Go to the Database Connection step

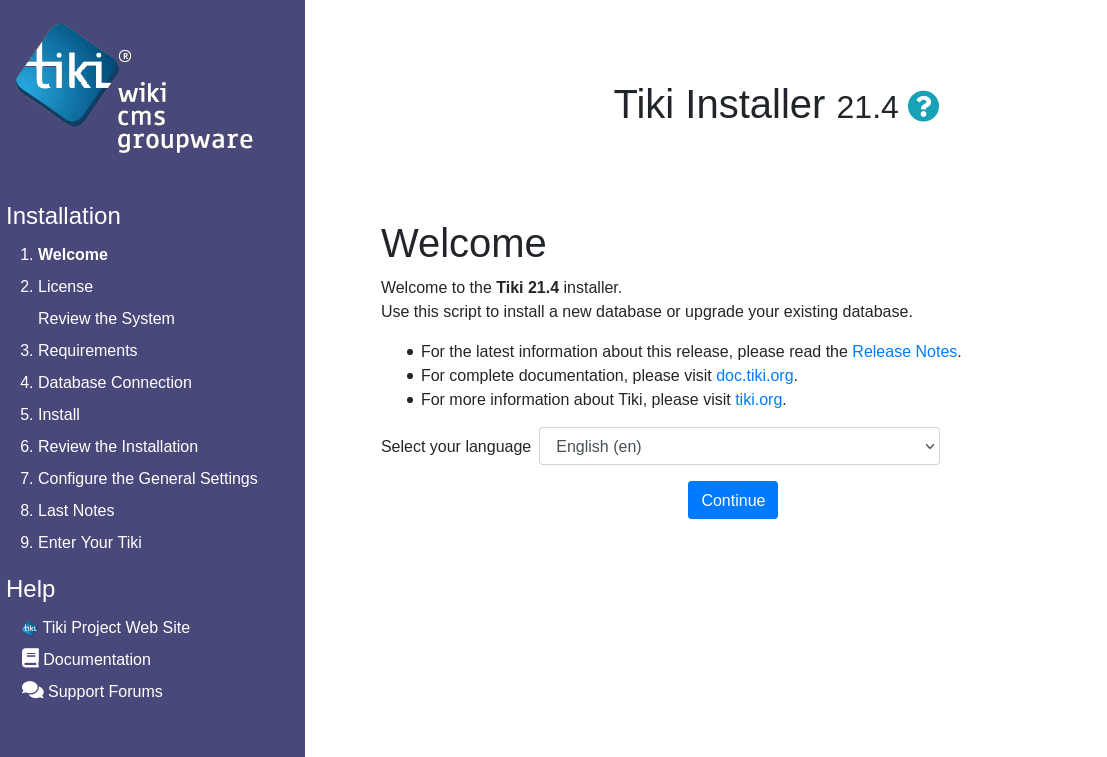pyautogui.click(x=114, y=382)
